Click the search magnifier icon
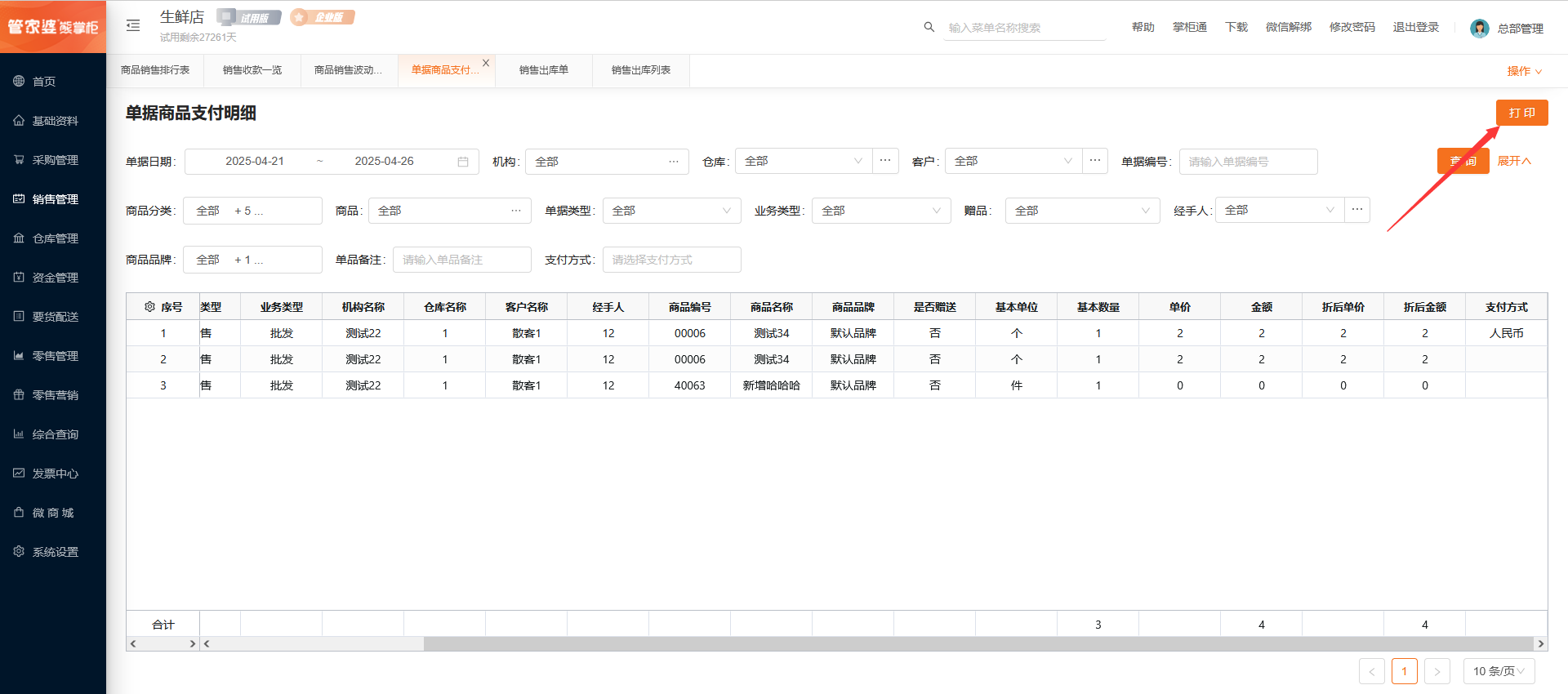1568x694 pixels. (x=929, y=27)
